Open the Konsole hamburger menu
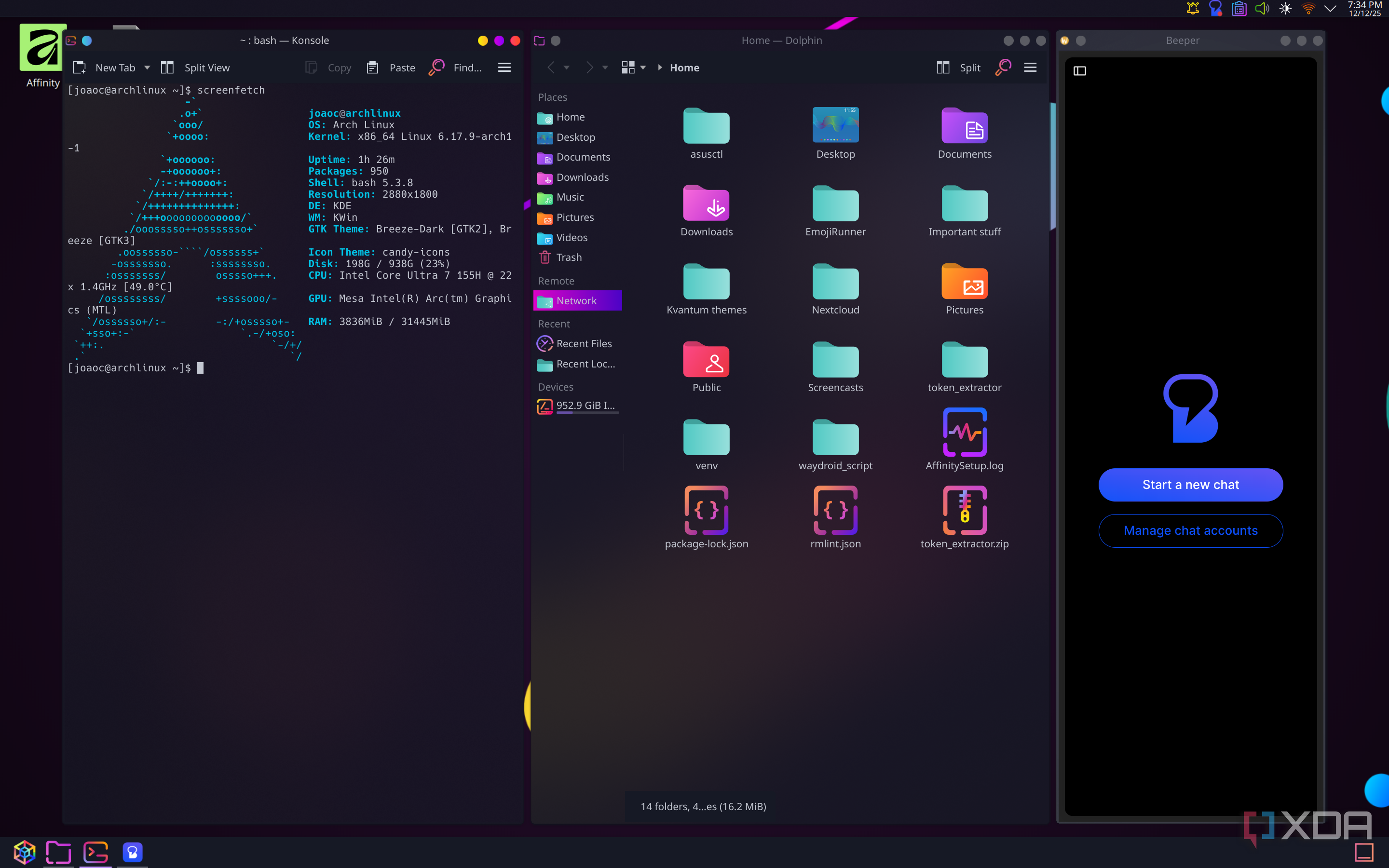Screen dimensions: 1389x868 pyautogui.click(x=504, y=68)
